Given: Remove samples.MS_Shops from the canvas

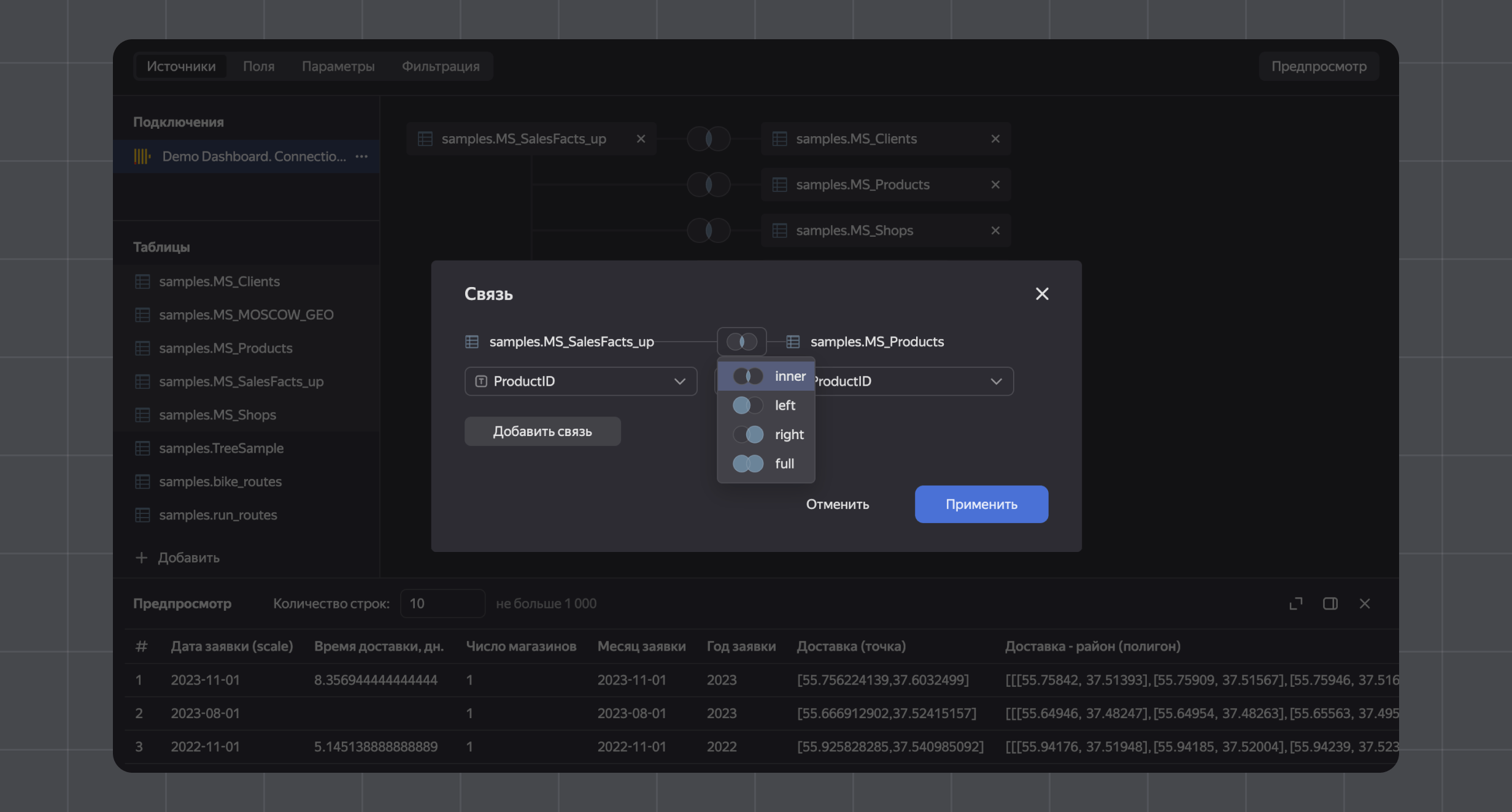Looking at the screenshot, I should [995, 231].
